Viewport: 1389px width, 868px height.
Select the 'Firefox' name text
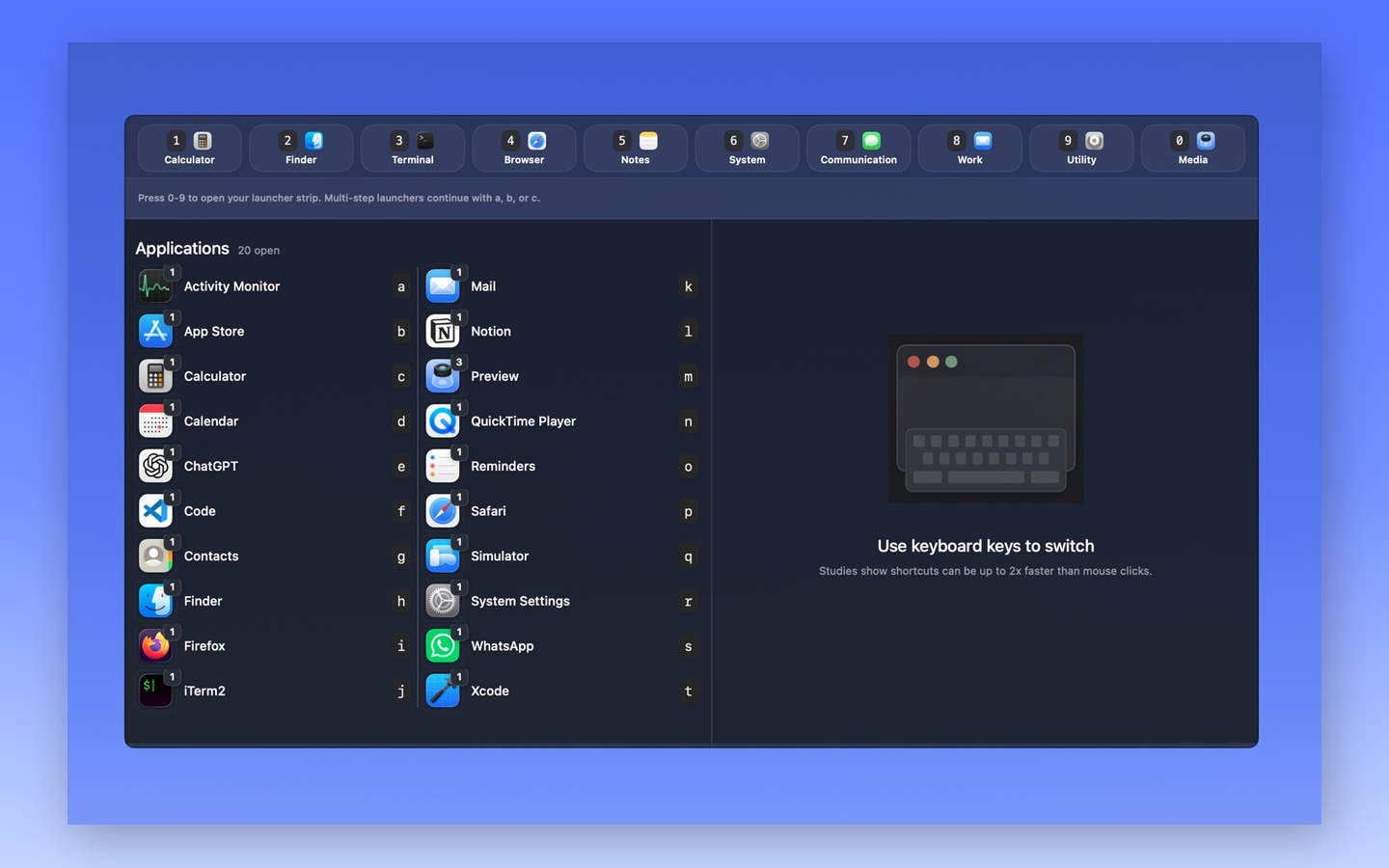coord(204,646)
